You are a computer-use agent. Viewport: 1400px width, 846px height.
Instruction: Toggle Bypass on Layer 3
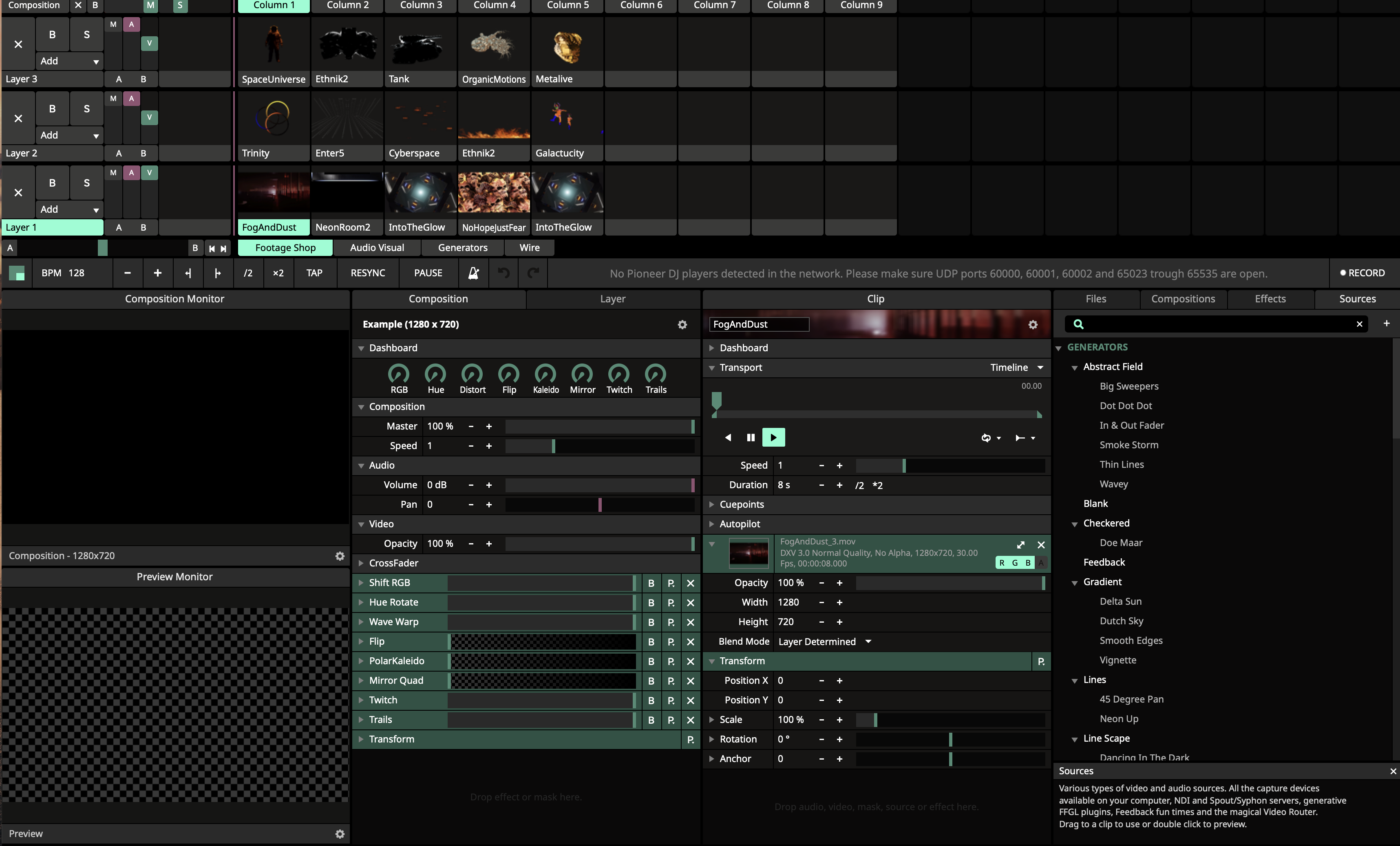[x=52, y=35]
